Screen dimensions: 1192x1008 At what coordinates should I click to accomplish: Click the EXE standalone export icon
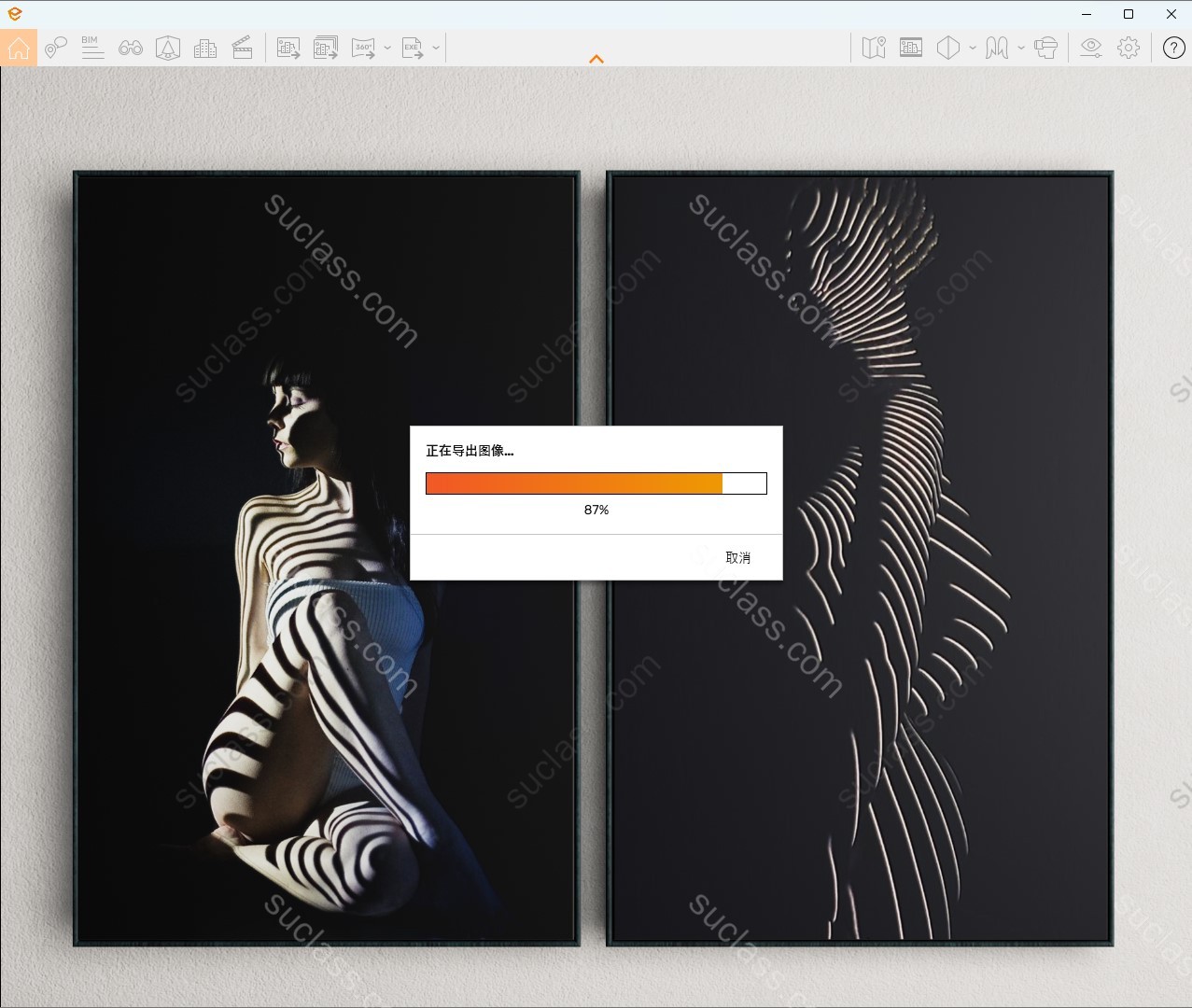click(x=413, y=48)
